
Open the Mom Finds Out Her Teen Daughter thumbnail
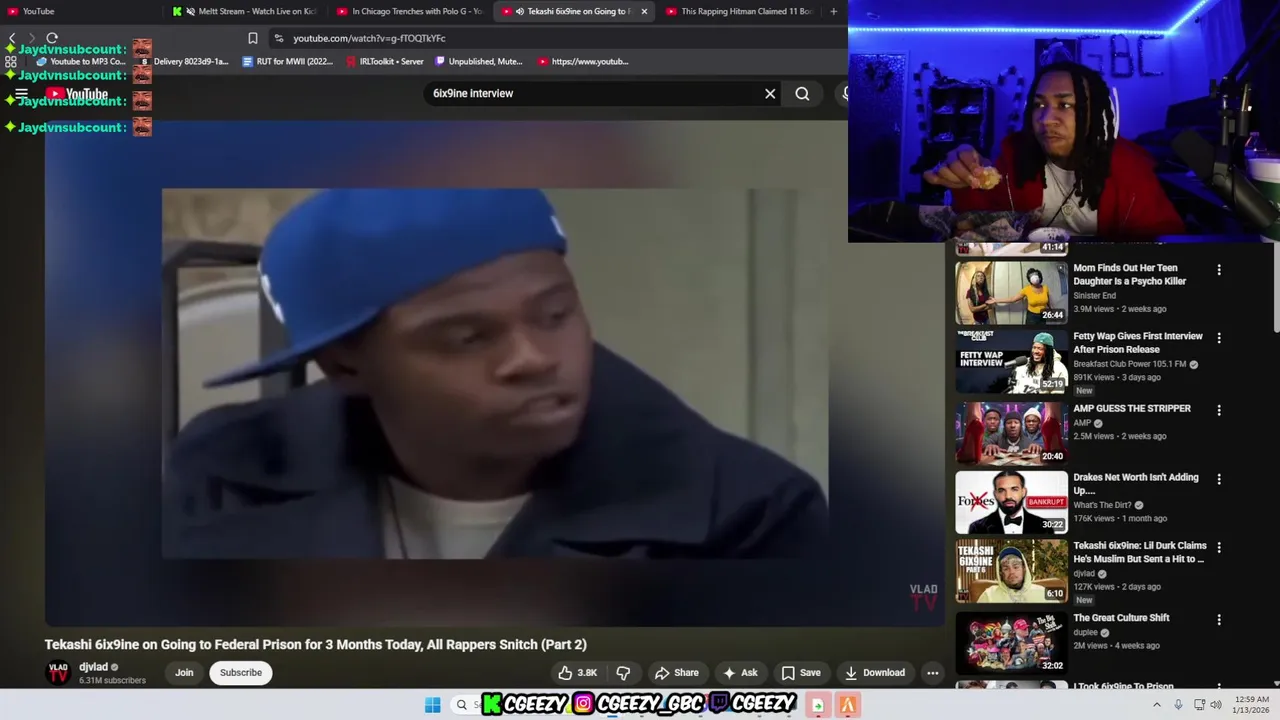(1011, 293)
